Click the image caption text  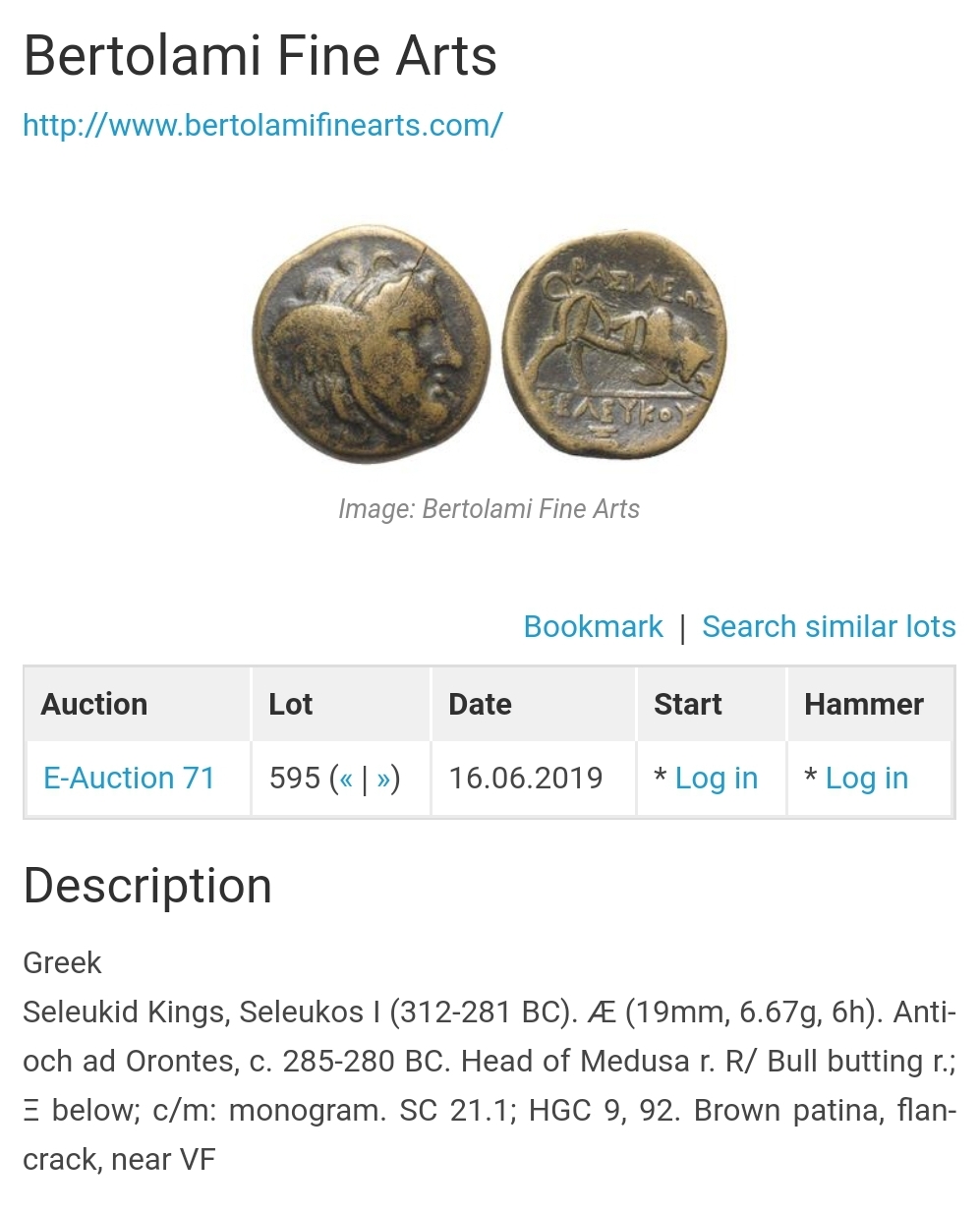tap(489, 509)
